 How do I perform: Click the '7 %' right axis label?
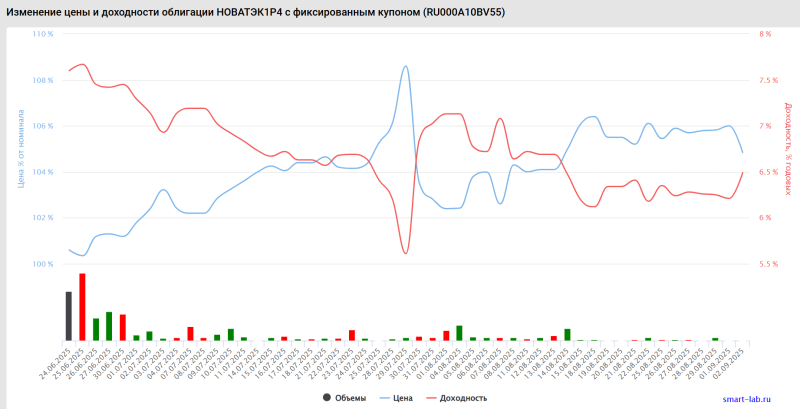(x=765, y=126)
